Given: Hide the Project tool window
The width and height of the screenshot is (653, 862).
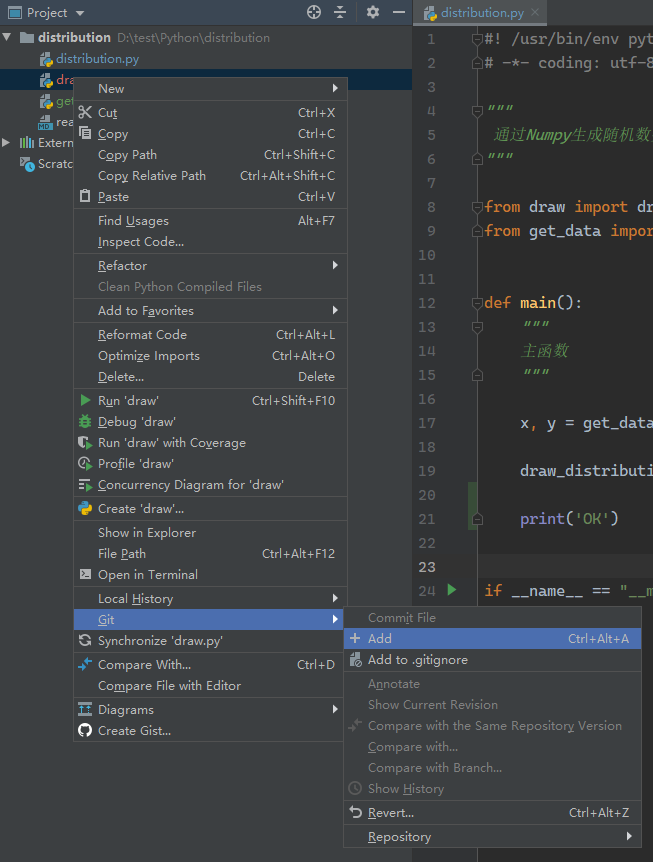Looking at the screenshot, I should point(398,12).
